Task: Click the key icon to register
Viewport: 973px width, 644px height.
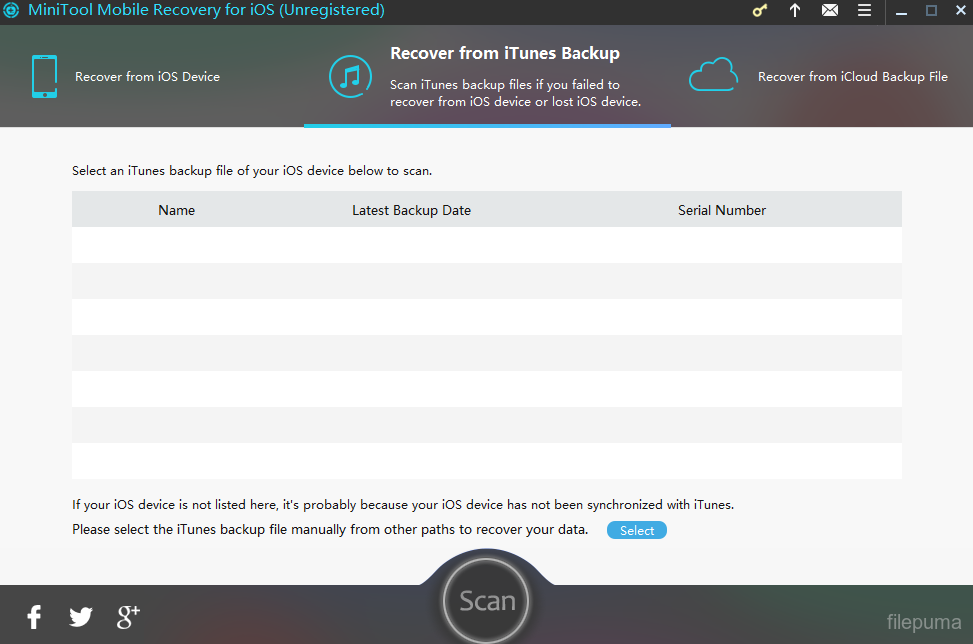Action: coord(761,11)
